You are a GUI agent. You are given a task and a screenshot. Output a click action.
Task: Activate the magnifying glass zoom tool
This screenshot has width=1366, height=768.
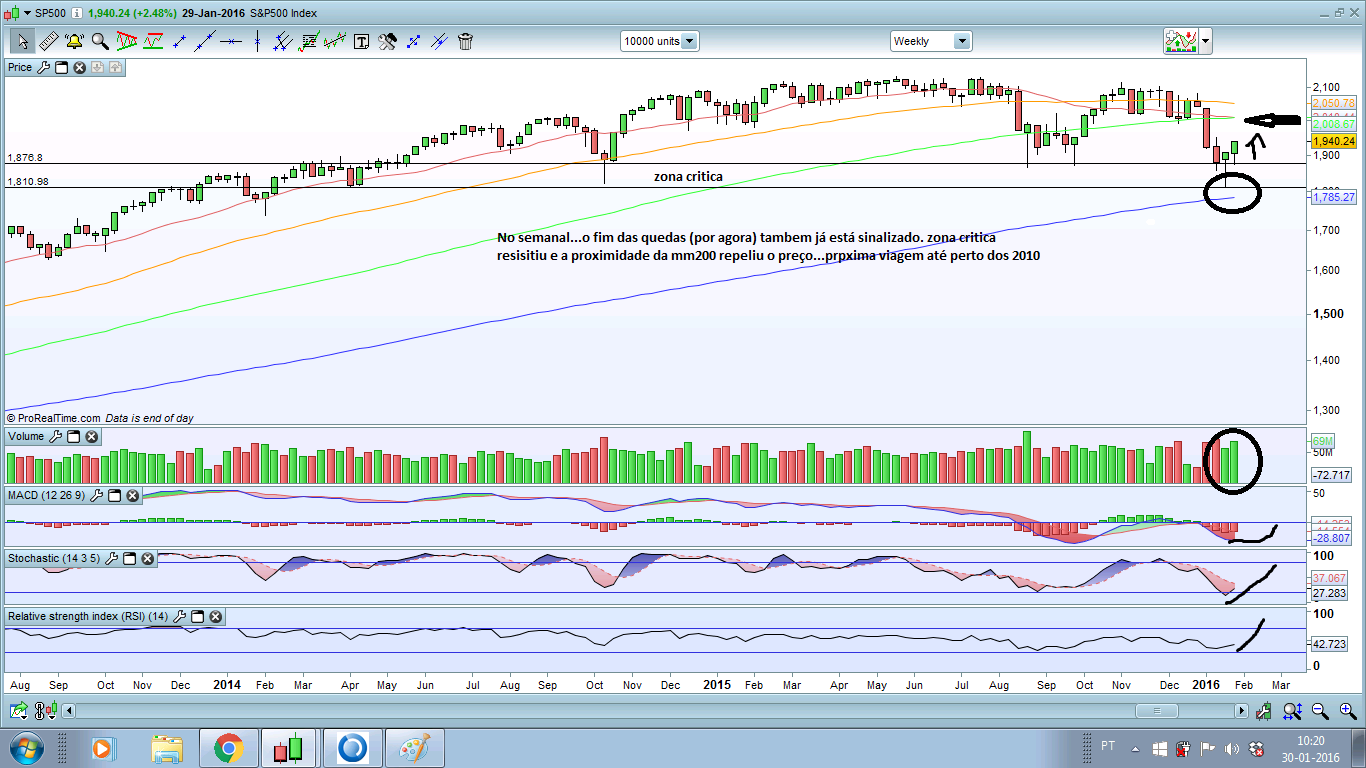click(100, 41)
